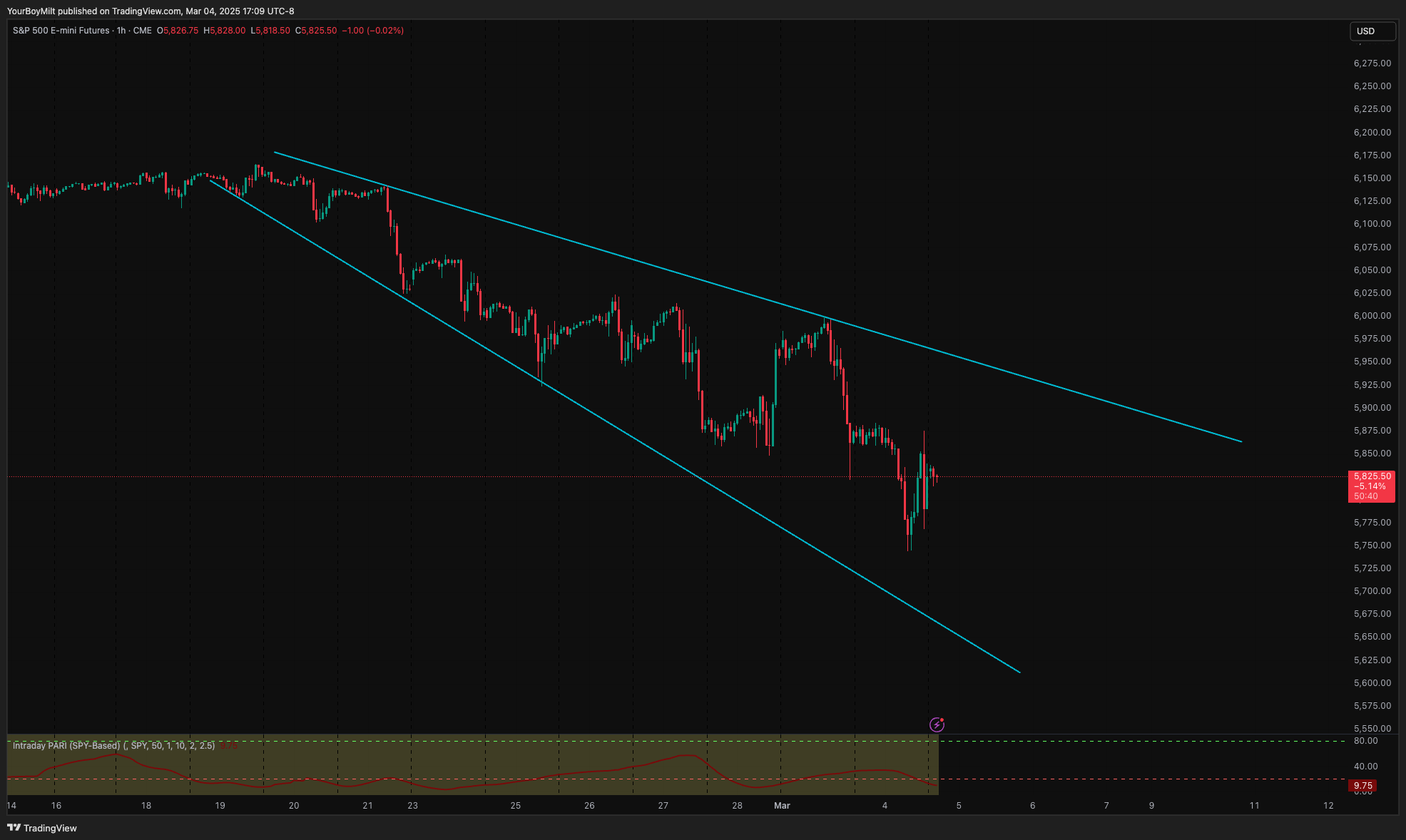The image size is (1406, 840).
Task: Click the TradingView logo at bottom left
Action: 42,828
